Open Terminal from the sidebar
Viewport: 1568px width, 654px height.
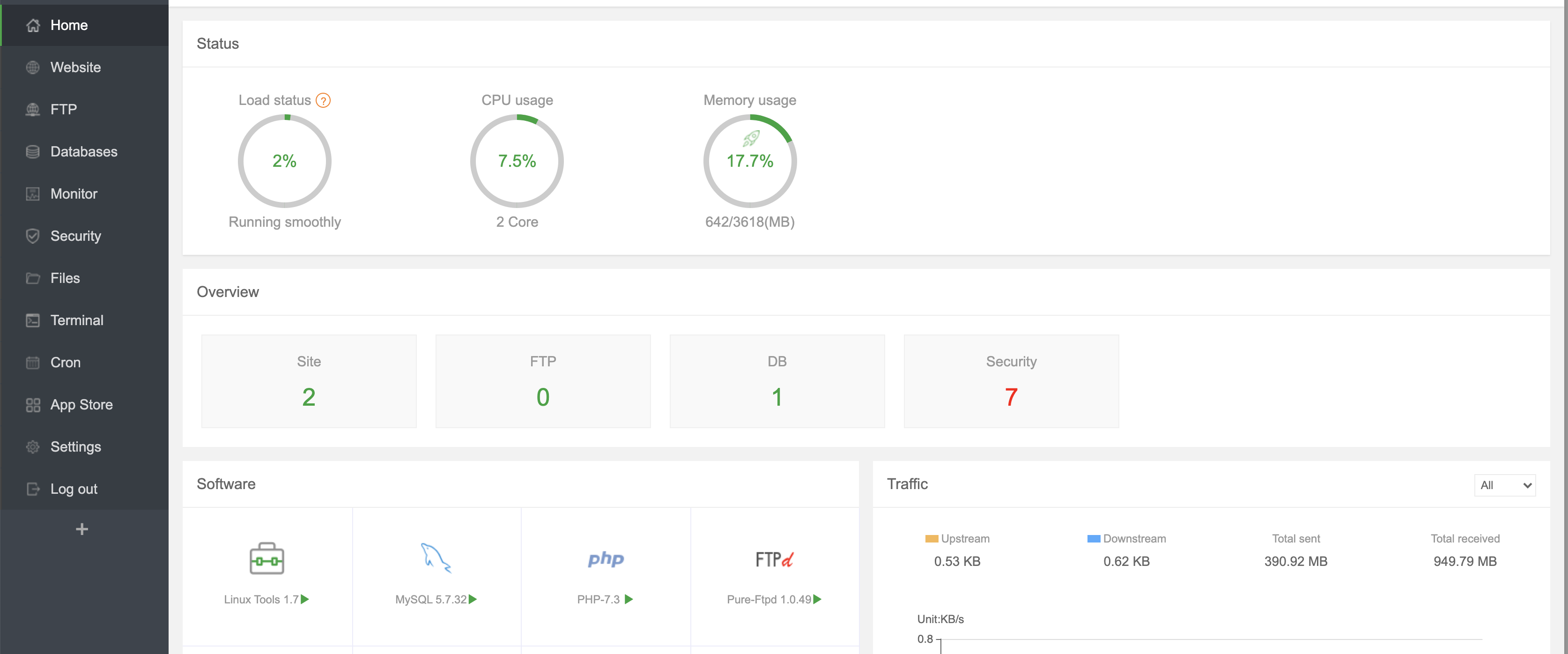click(x=77, y=320)
